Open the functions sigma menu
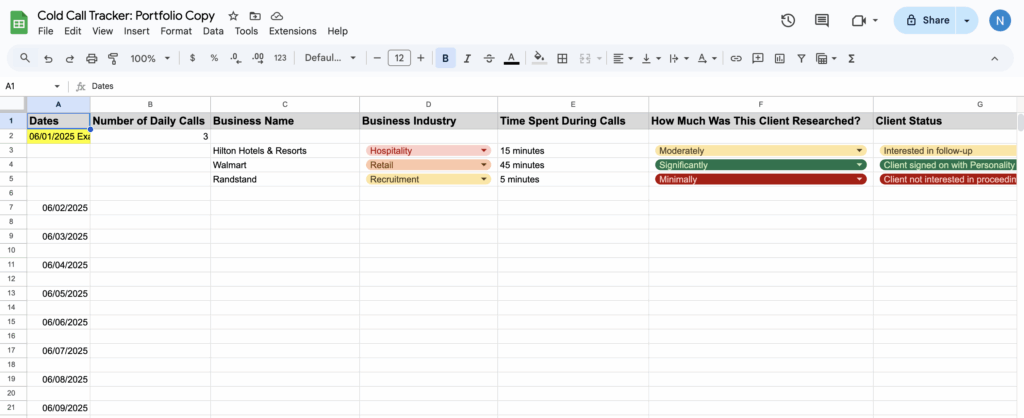 coord(851,58)
